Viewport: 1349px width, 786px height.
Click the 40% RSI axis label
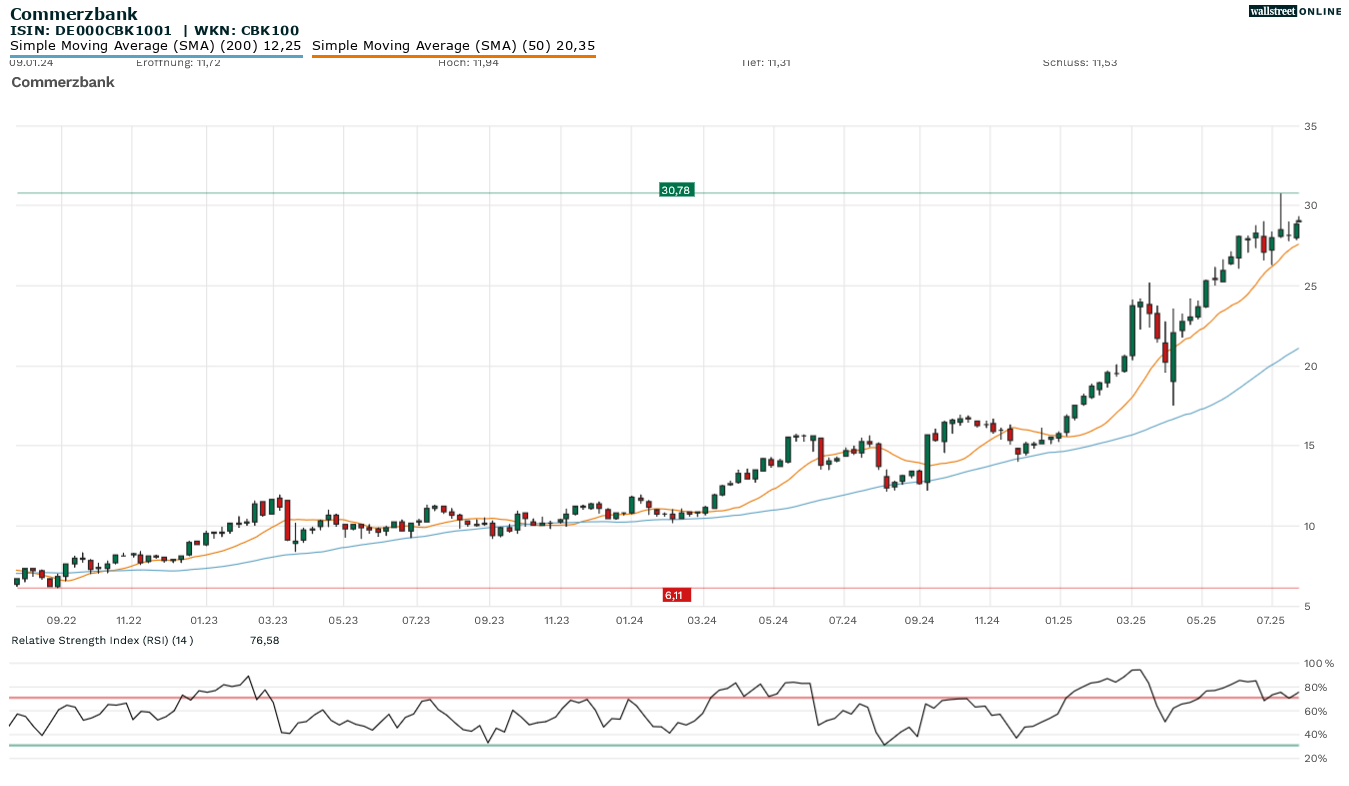coord(1316,735)
